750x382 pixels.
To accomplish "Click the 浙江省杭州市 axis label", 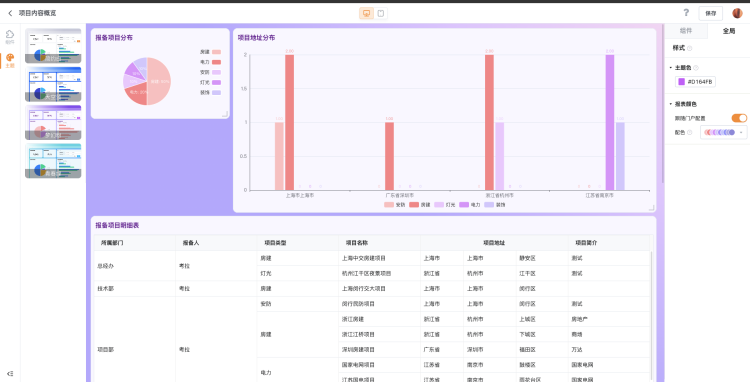I will coord(499,196).
